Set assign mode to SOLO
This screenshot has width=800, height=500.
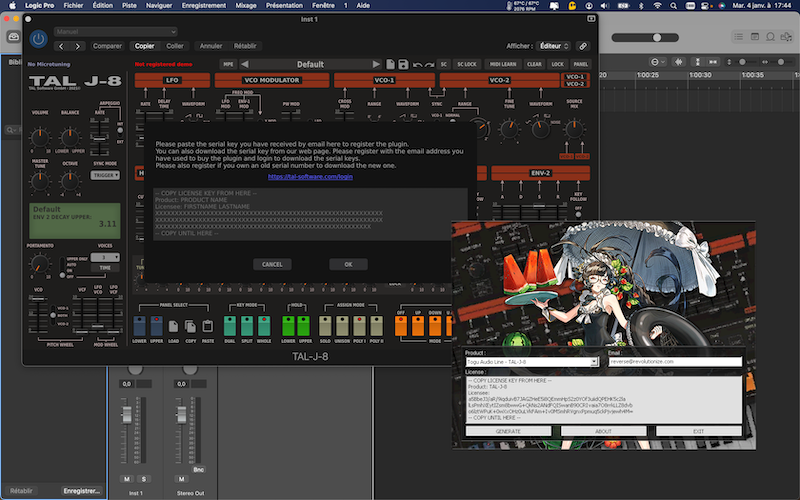click(x=325, y=326)
